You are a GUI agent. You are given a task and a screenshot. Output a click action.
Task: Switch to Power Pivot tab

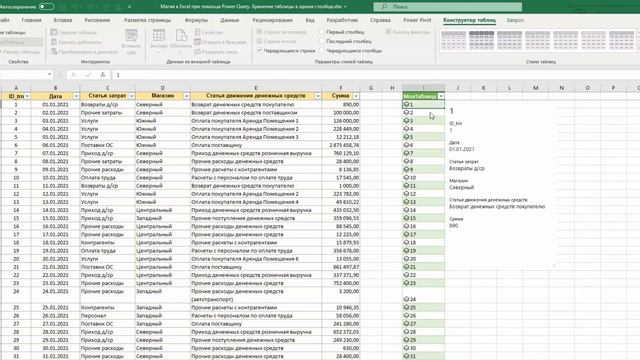tap(417, 20)
